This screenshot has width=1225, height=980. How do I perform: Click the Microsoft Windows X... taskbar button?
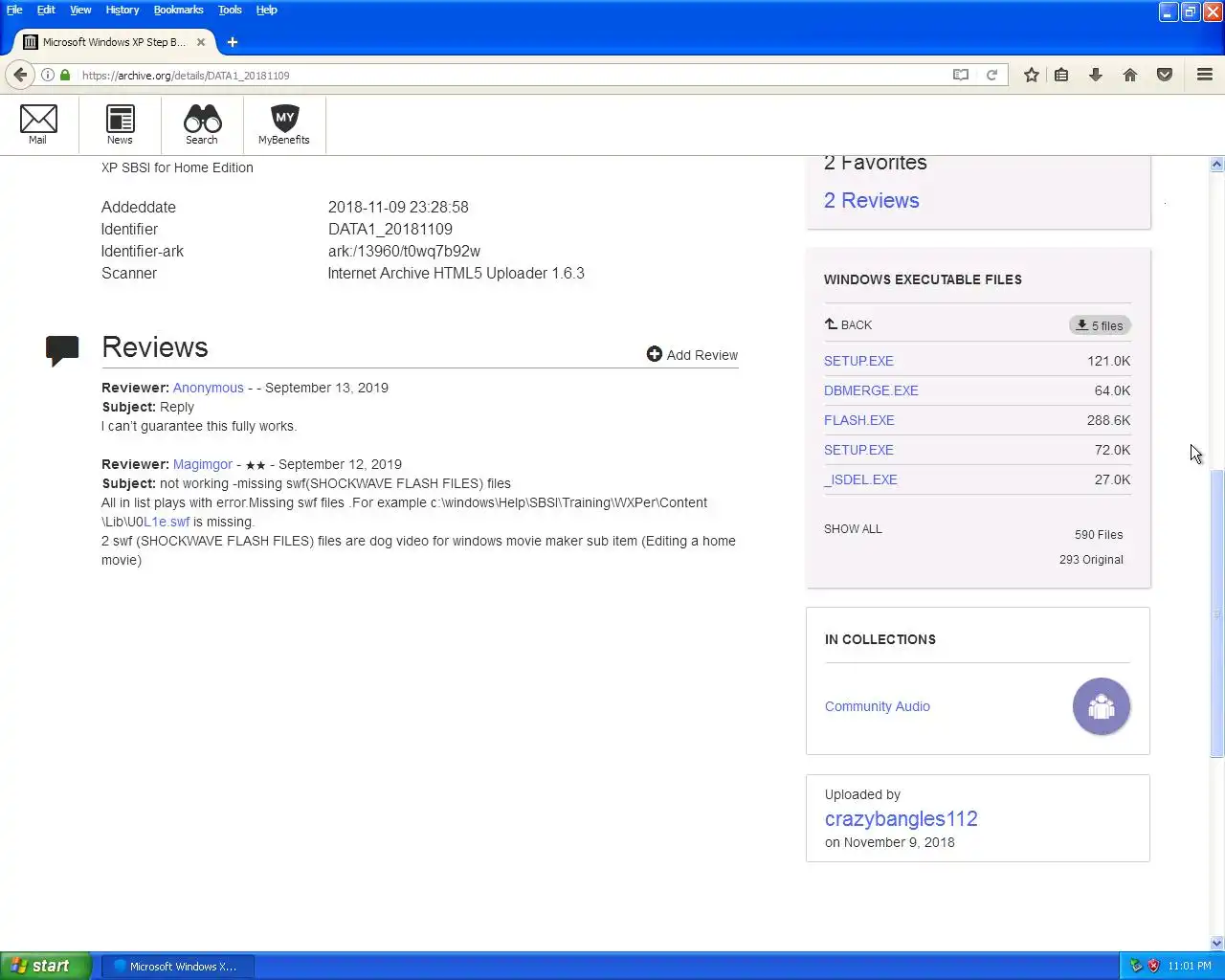click(177, 966)
